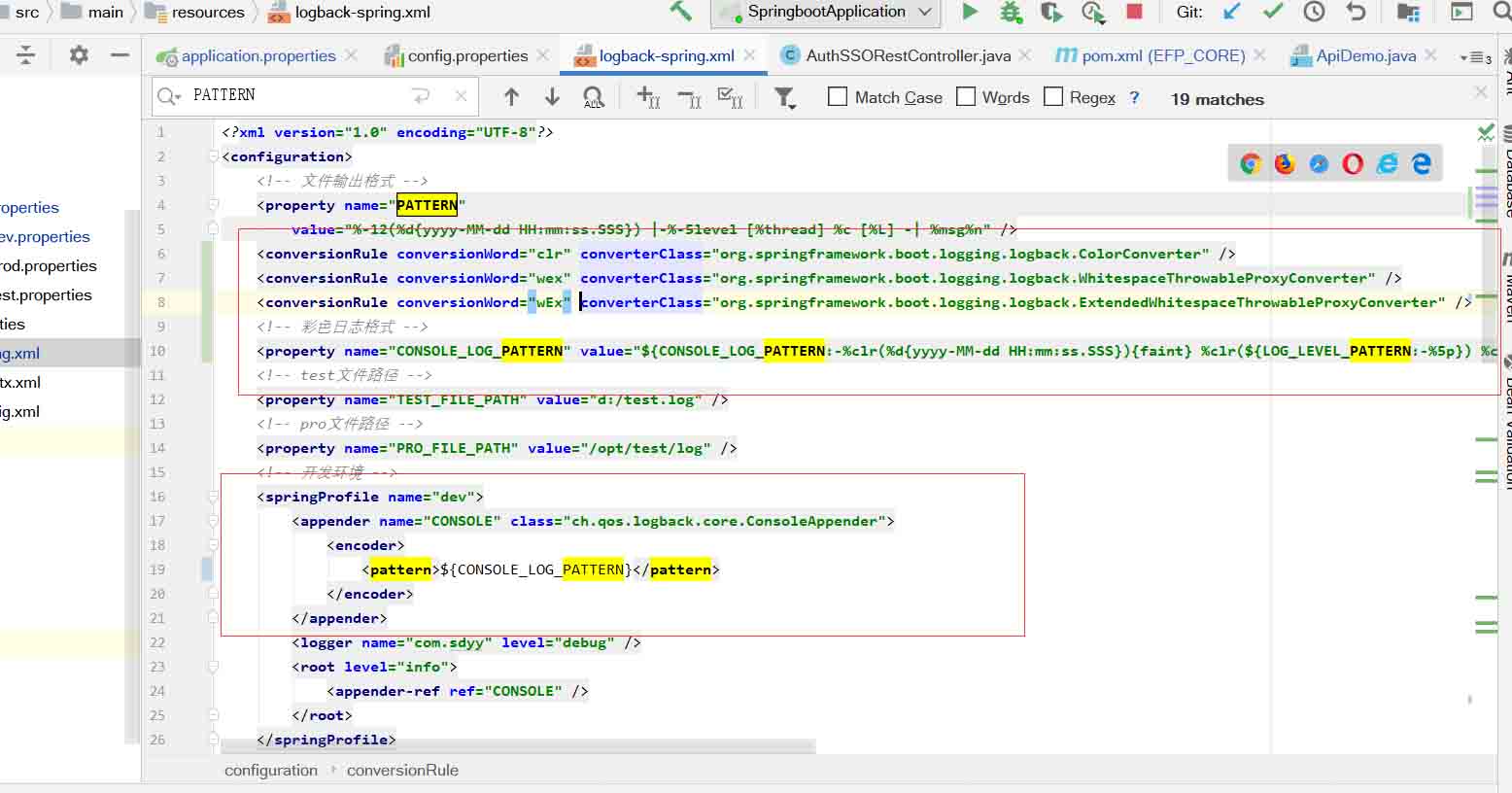Open the SpringbootApplication run configuration dropdown

826,12
